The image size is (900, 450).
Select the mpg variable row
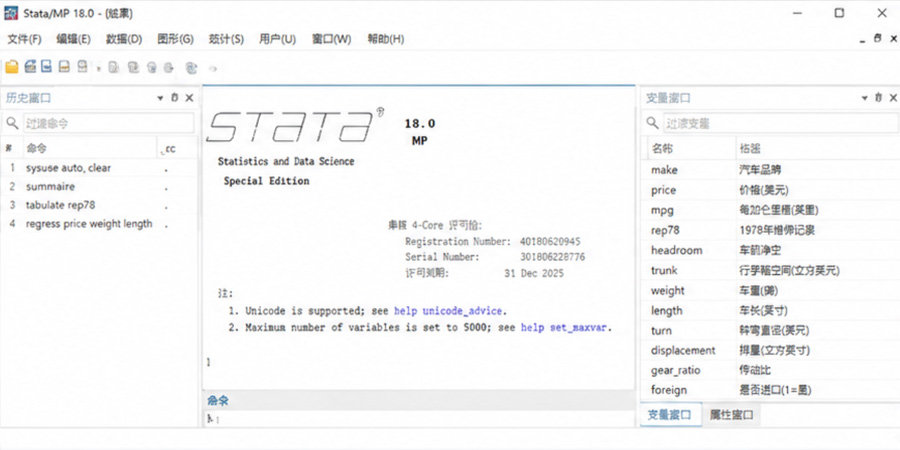coord(771,210)
